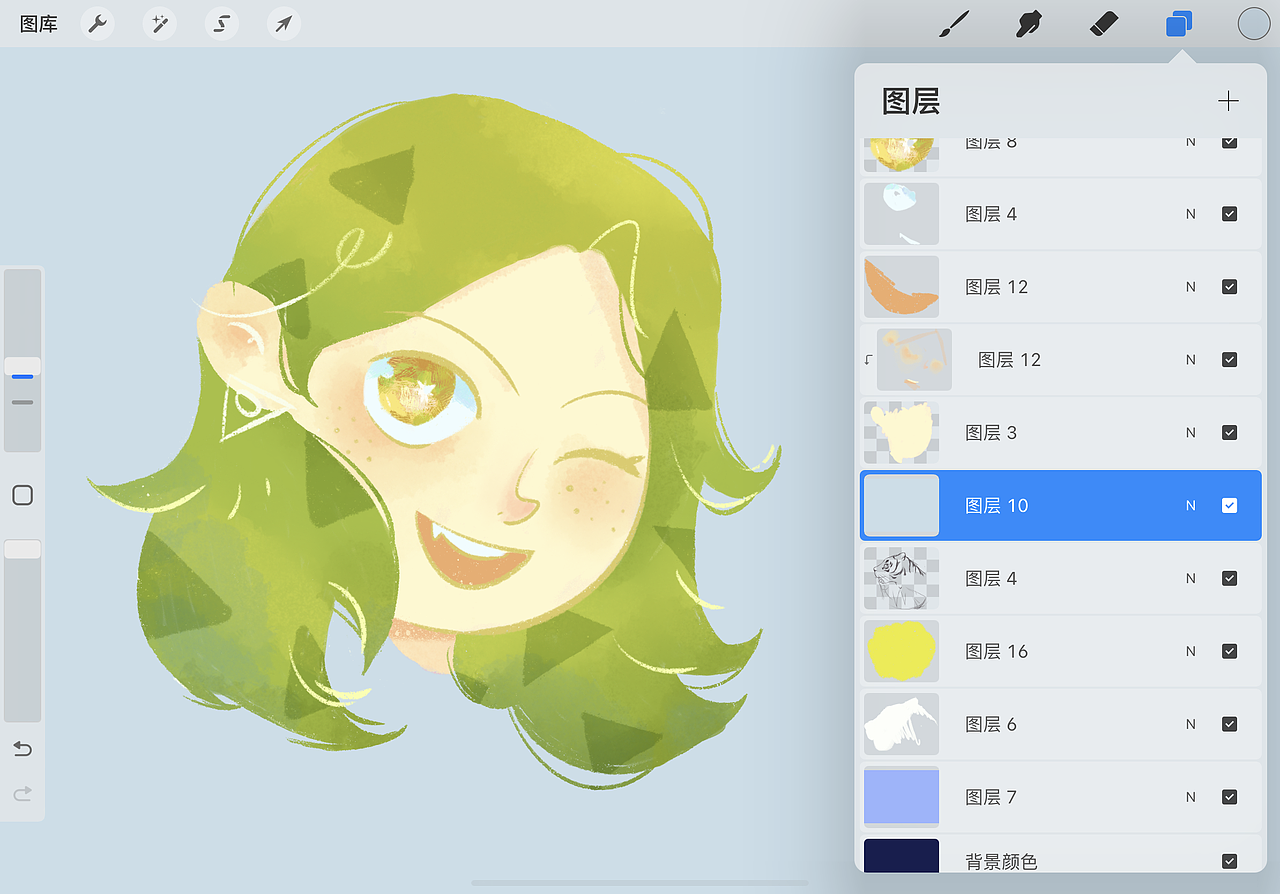Viewport: 1280px width, 894px height.
Task: Hide 图层 4 with the white-blue thumbnail
Action: (1229, 214)
